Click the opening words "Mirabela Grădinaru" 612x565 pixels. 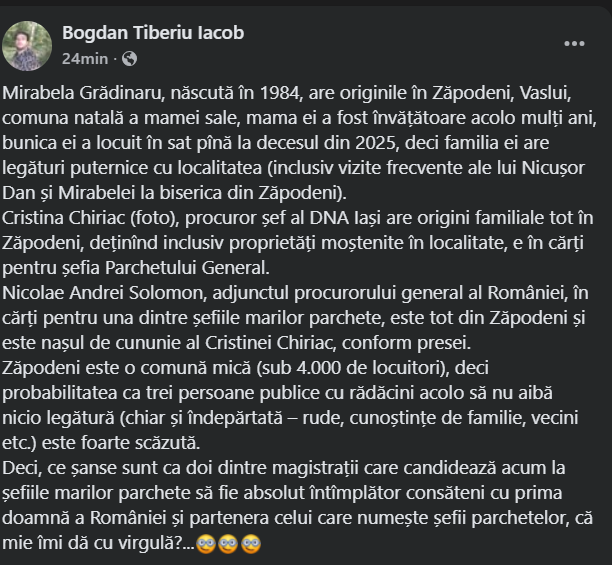(74, 92)
